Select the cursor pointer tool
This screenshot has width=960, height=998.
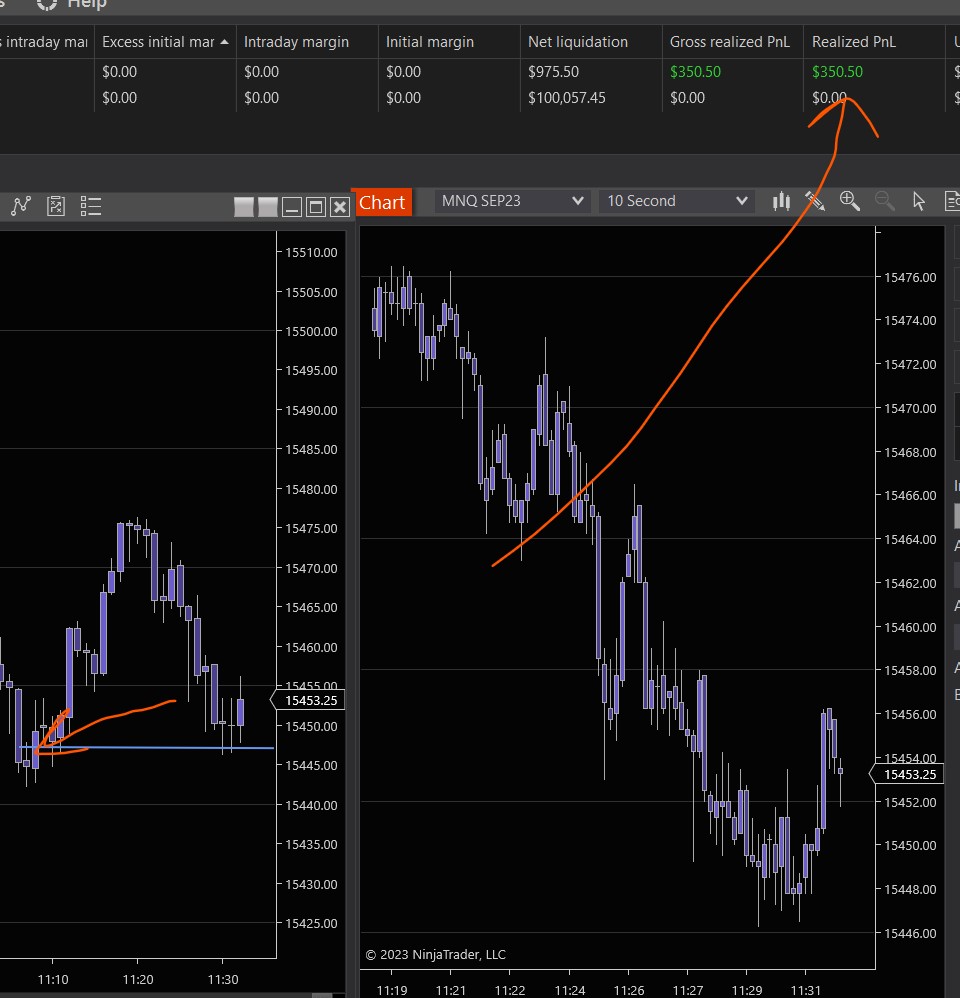919,202
